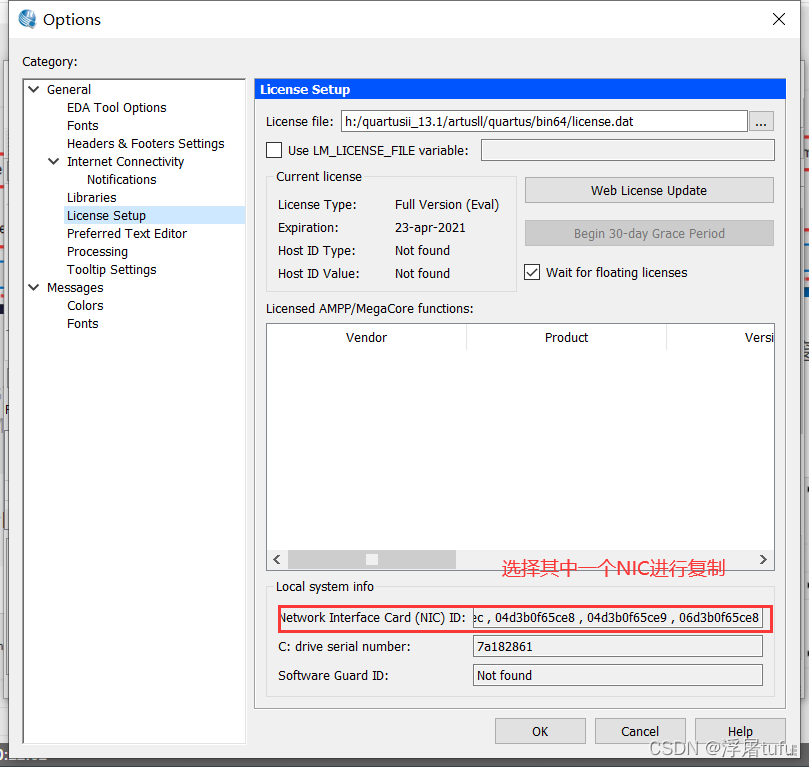Select EDA Tool Options in category tree

[117, 107]
